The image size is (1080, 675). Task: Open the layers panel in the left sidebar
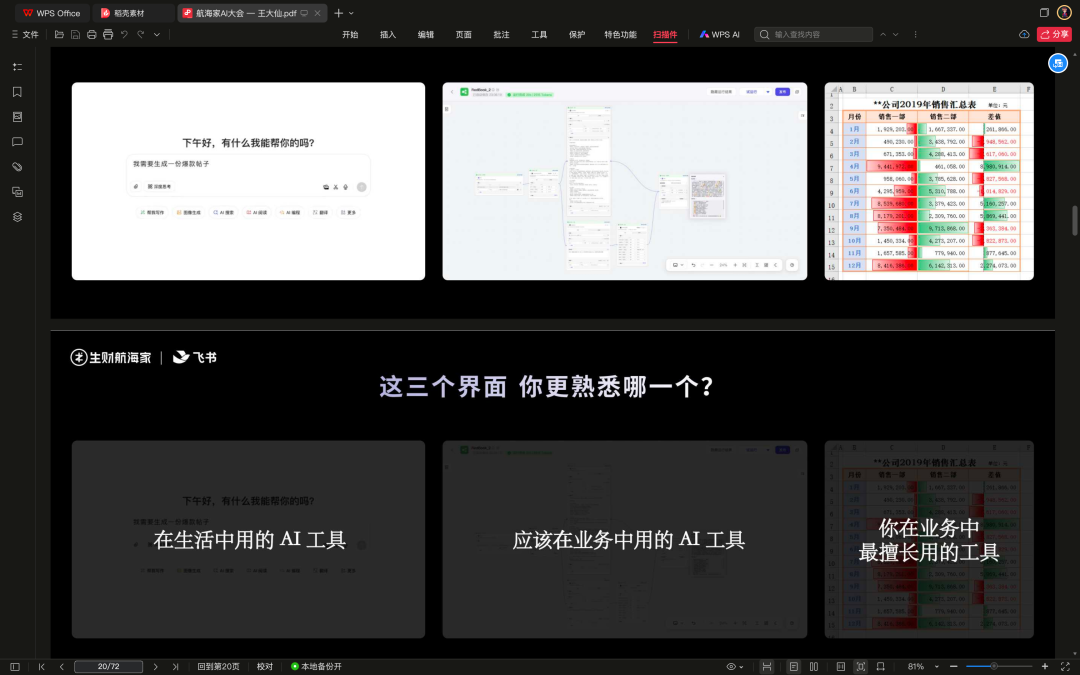click(18, 217)
